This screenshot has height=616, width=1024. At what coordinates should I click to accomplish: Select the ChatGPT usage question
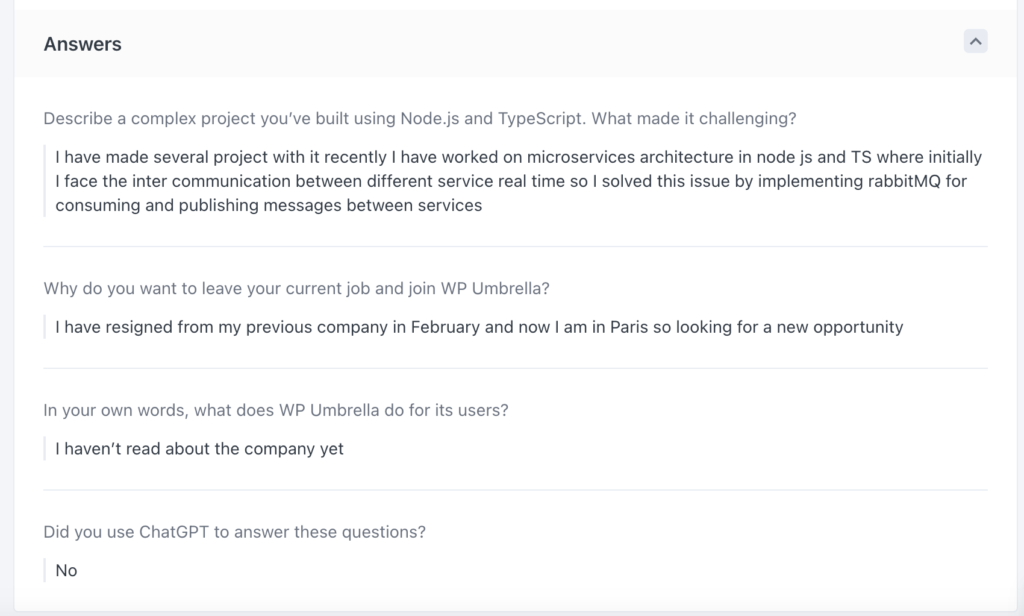[234, 532]
